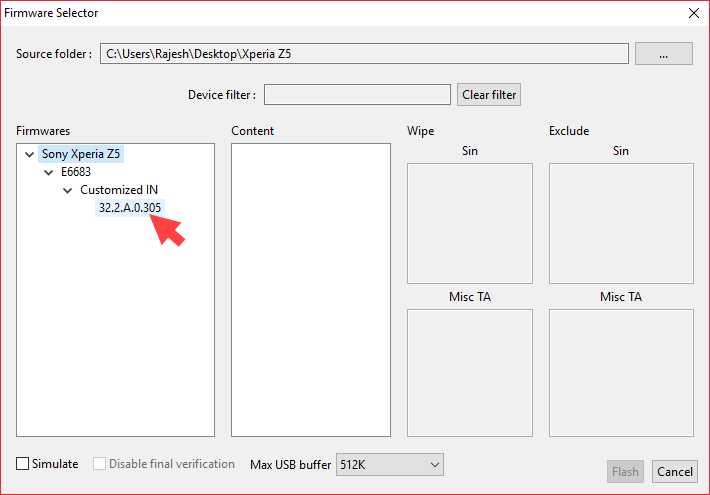This screenshot has height=495, width=710.
Task: Focus the Device filter text box
Action: pos(357,95)
